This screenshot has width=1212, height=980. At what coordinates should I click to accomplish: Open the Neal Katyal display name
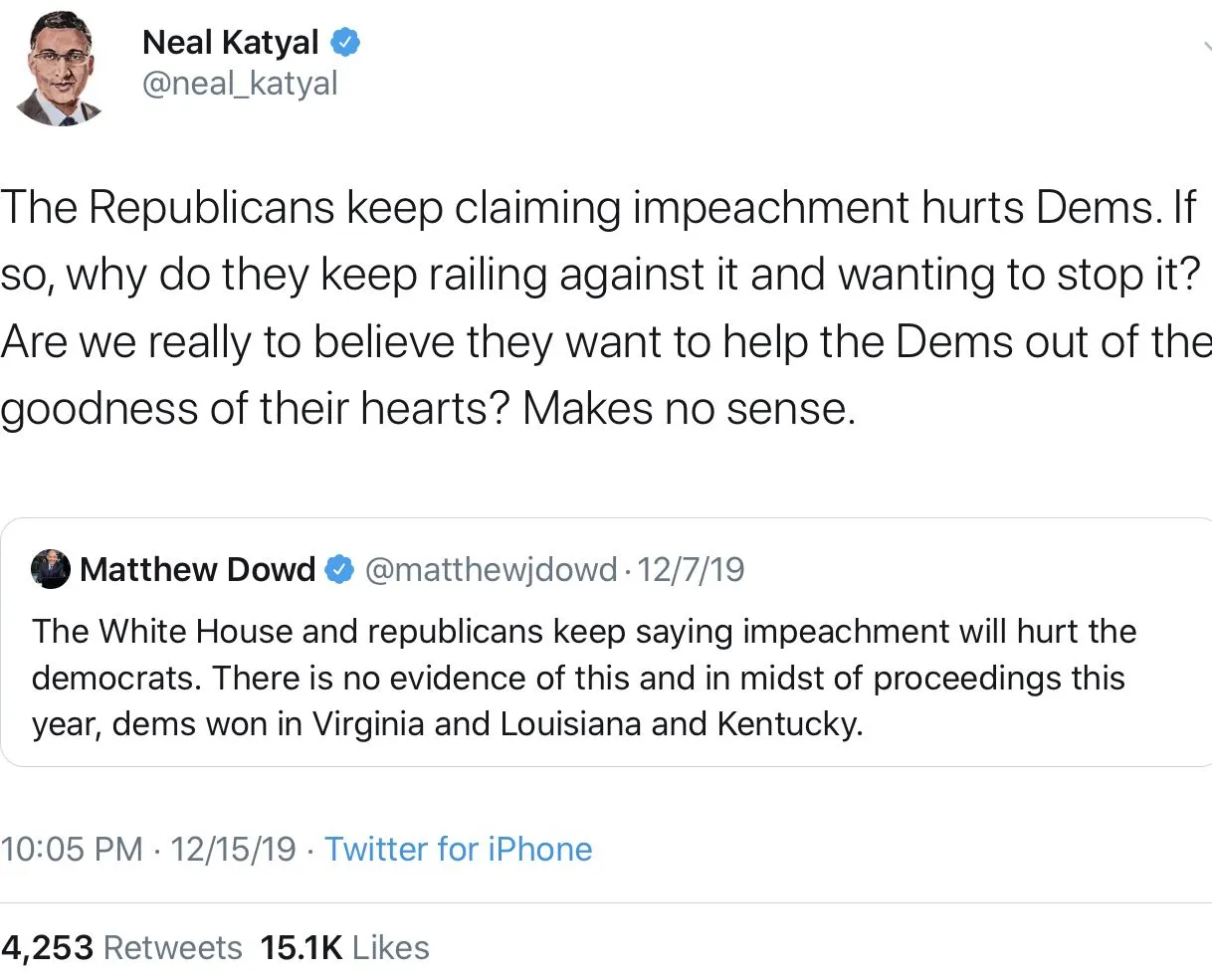[x=230, y=43]
